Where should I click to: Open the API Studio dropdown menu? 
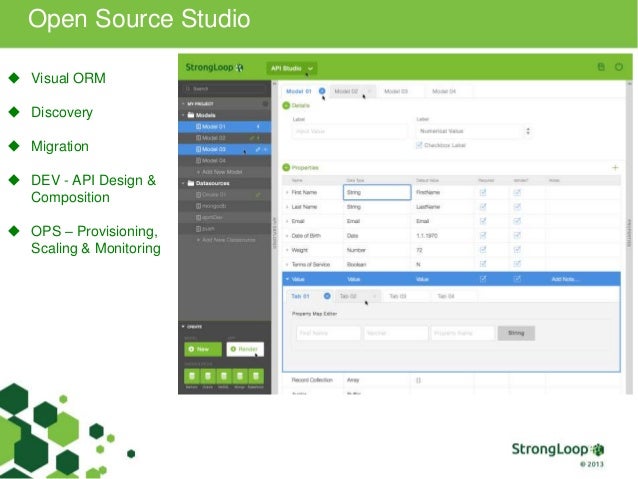292,68
